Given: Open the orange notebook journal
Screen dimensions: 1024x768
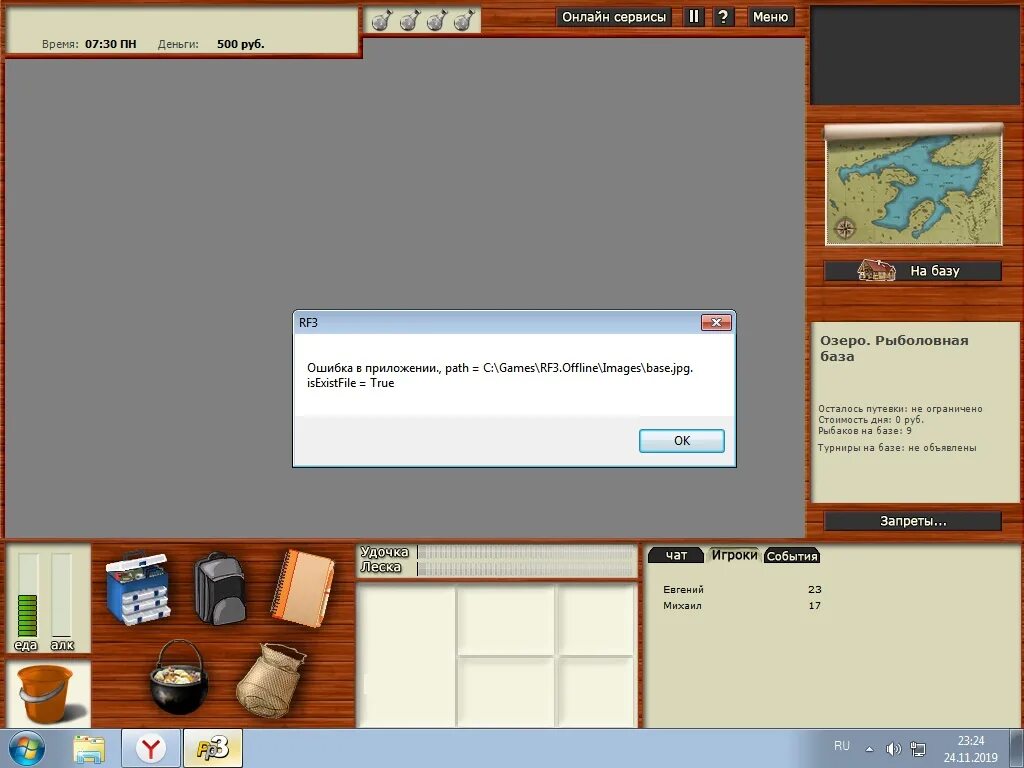Looking at the screenshot, I should (x=302, y=588).
